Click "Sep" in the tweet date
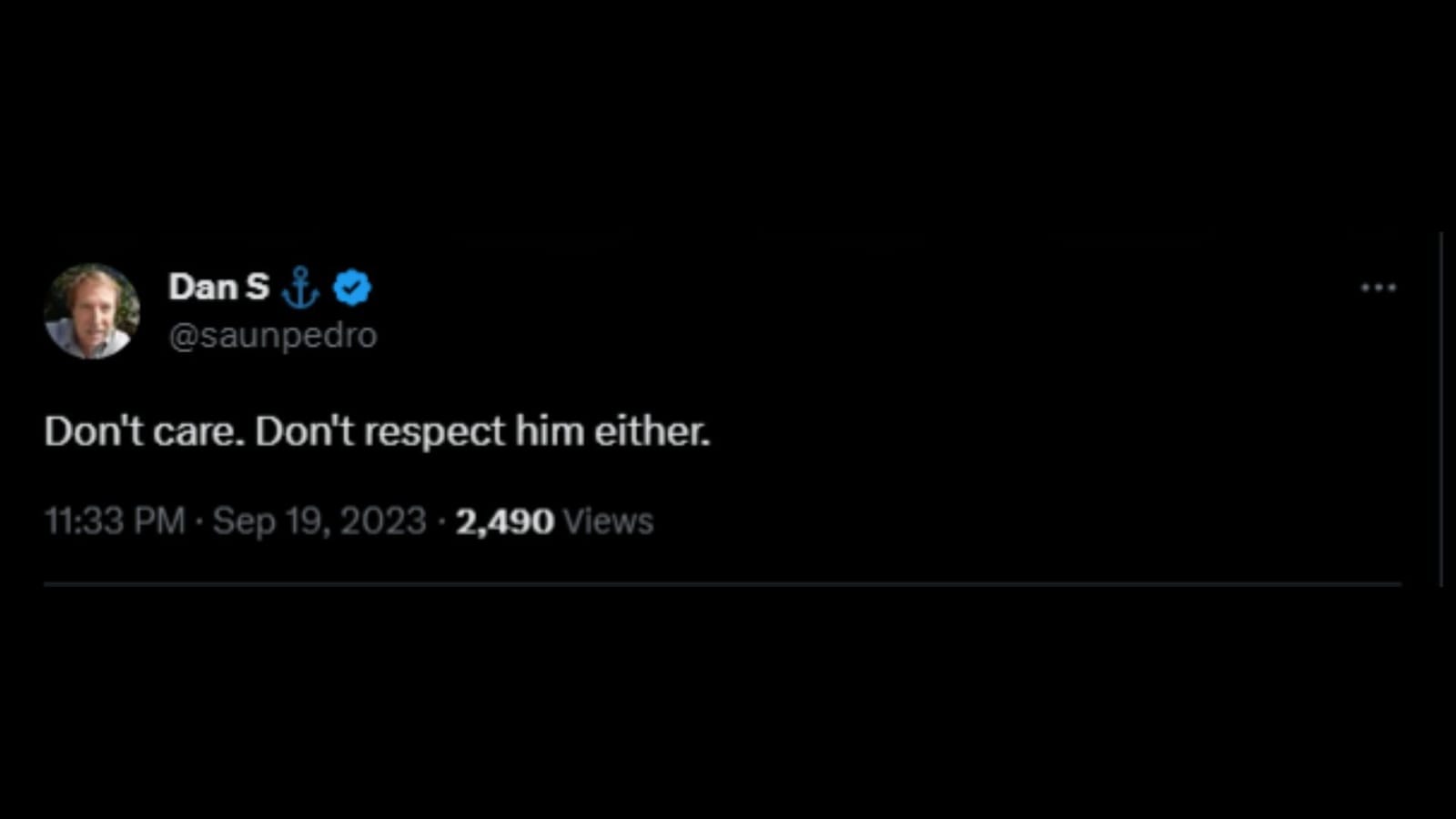The image size is (1456, 819). [x=244, y=521]
